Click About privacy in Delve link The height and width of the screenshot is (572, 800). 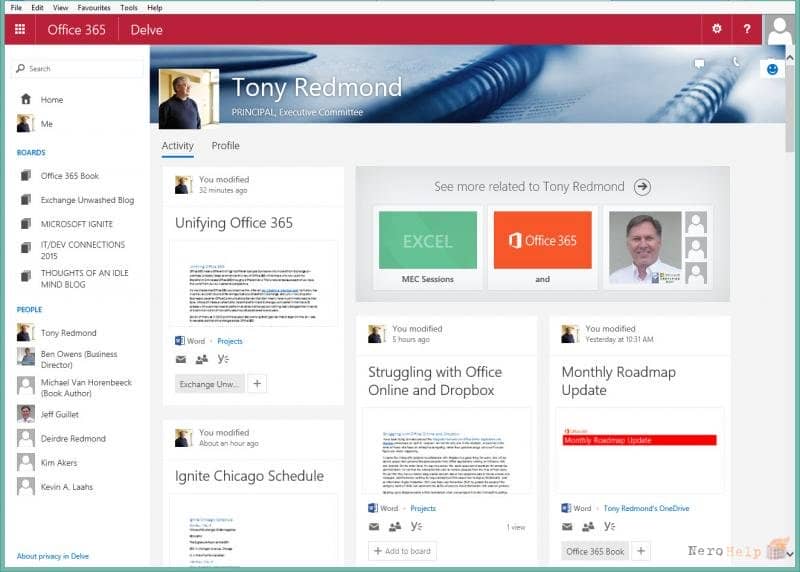point(53,556)
